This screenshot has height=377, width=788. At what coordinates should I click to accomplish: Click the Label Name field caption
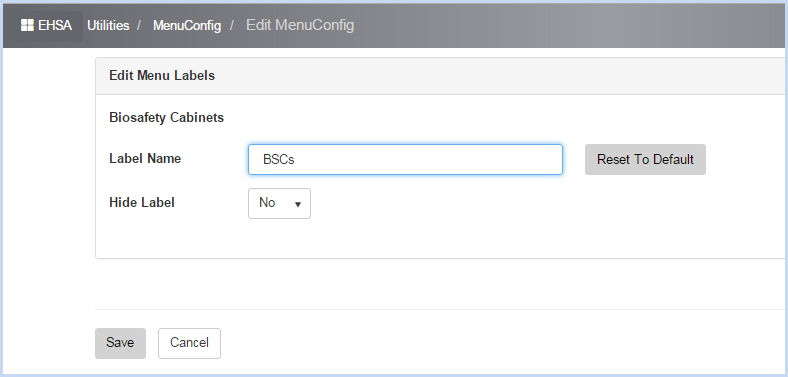click(145, 158)
